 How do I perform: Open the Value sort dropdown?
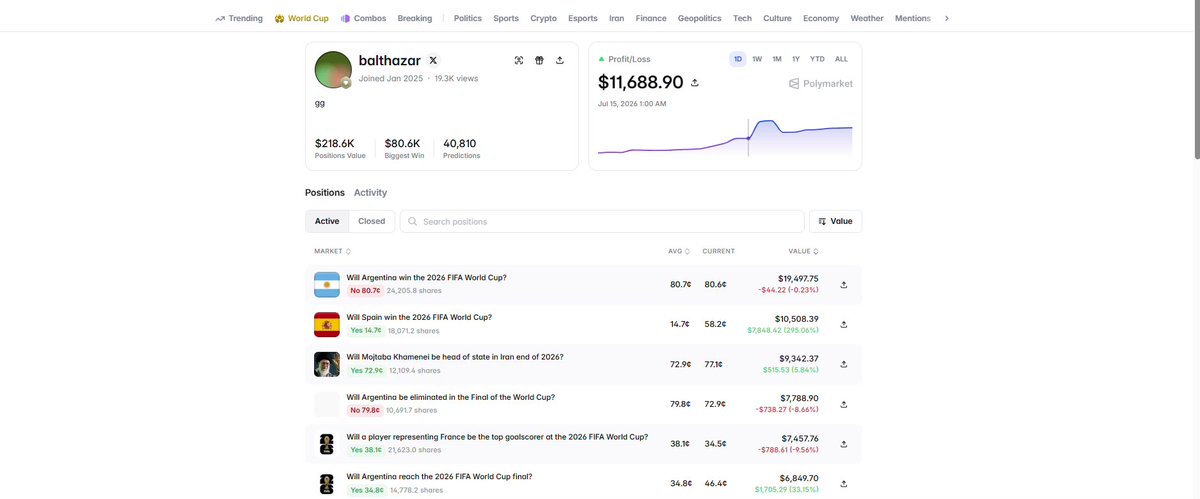click(835, 221)
